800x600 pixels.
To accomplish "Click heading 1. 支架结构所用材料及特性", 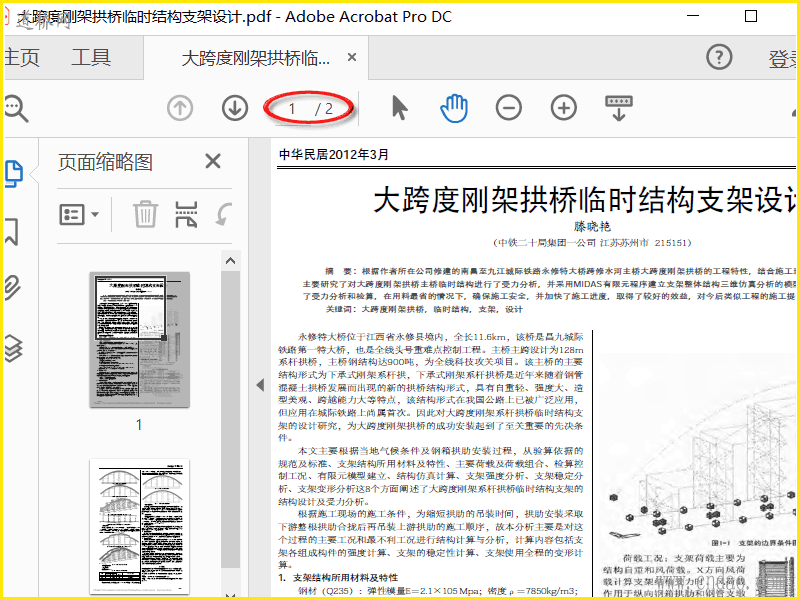I will 338,578.
